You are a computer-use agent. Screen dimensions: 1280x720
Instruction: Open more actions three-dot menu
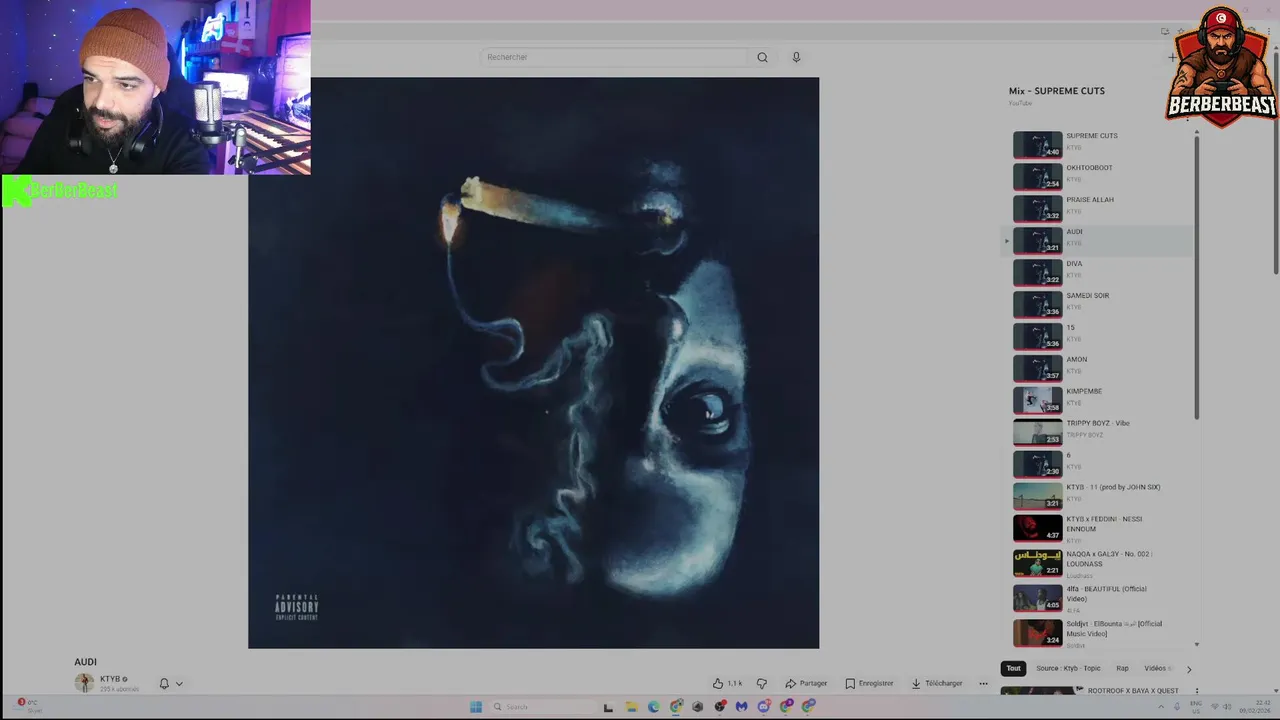pos(983,683)
